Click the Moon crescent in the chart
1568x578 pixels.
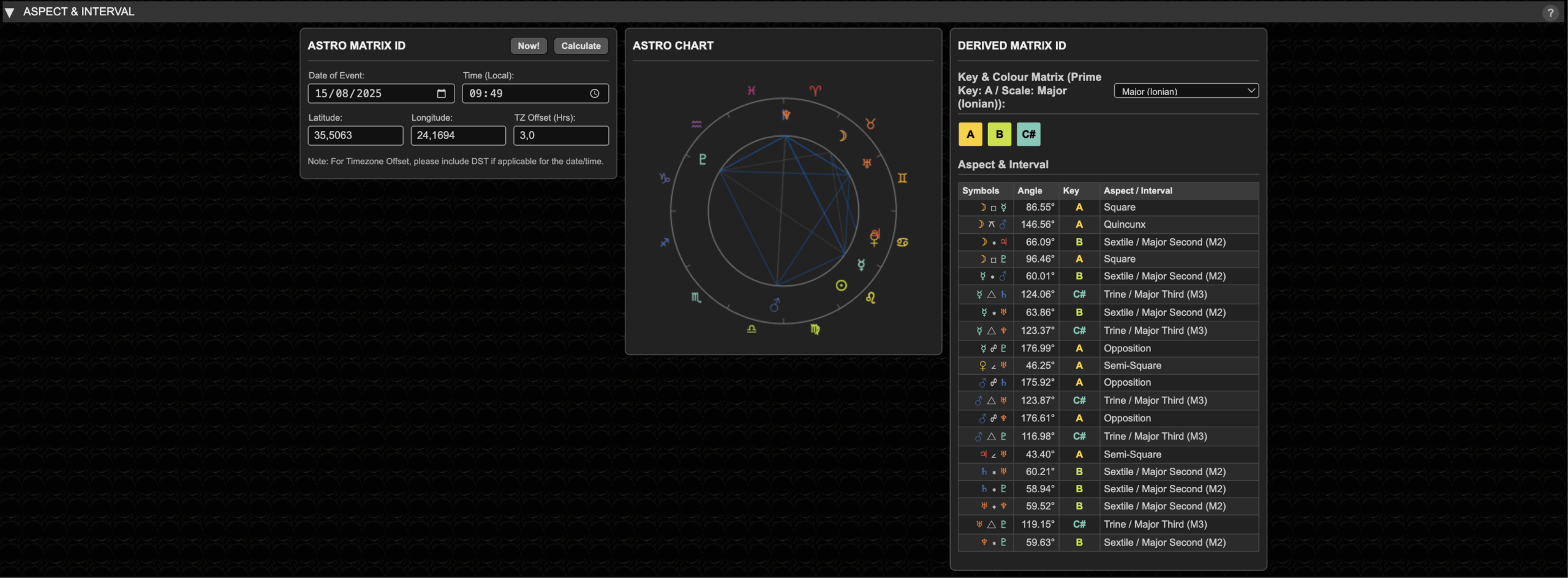click(843, 135)
